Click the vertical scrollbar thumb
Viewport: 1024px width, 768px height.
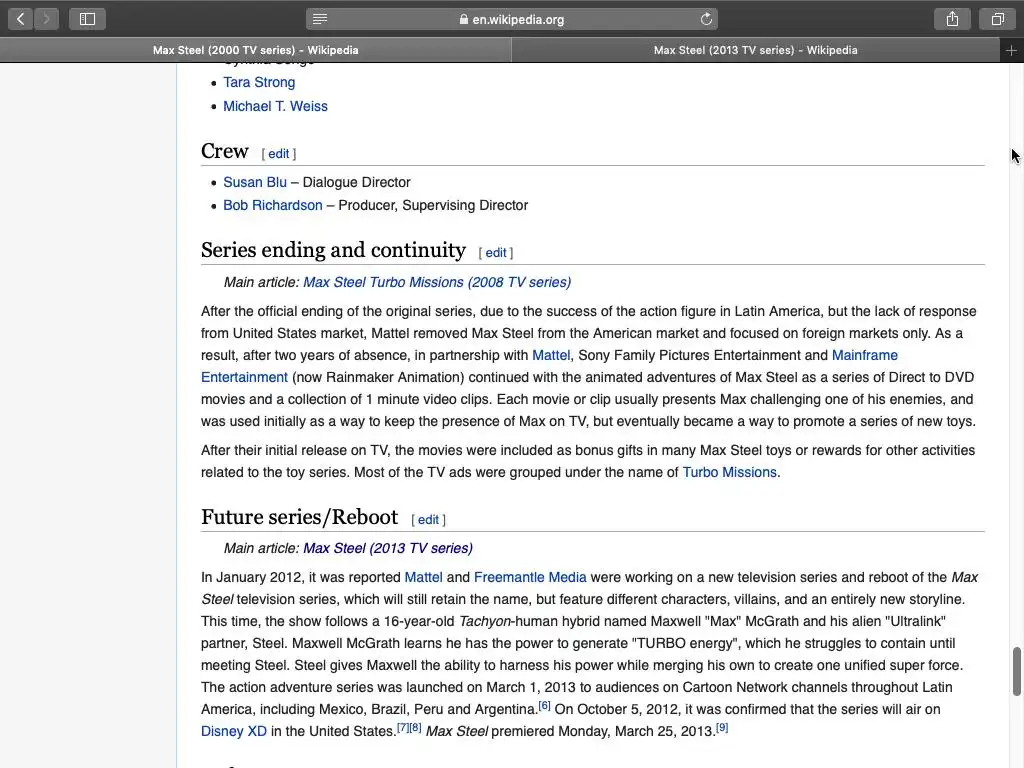(x=1017, y=671)
